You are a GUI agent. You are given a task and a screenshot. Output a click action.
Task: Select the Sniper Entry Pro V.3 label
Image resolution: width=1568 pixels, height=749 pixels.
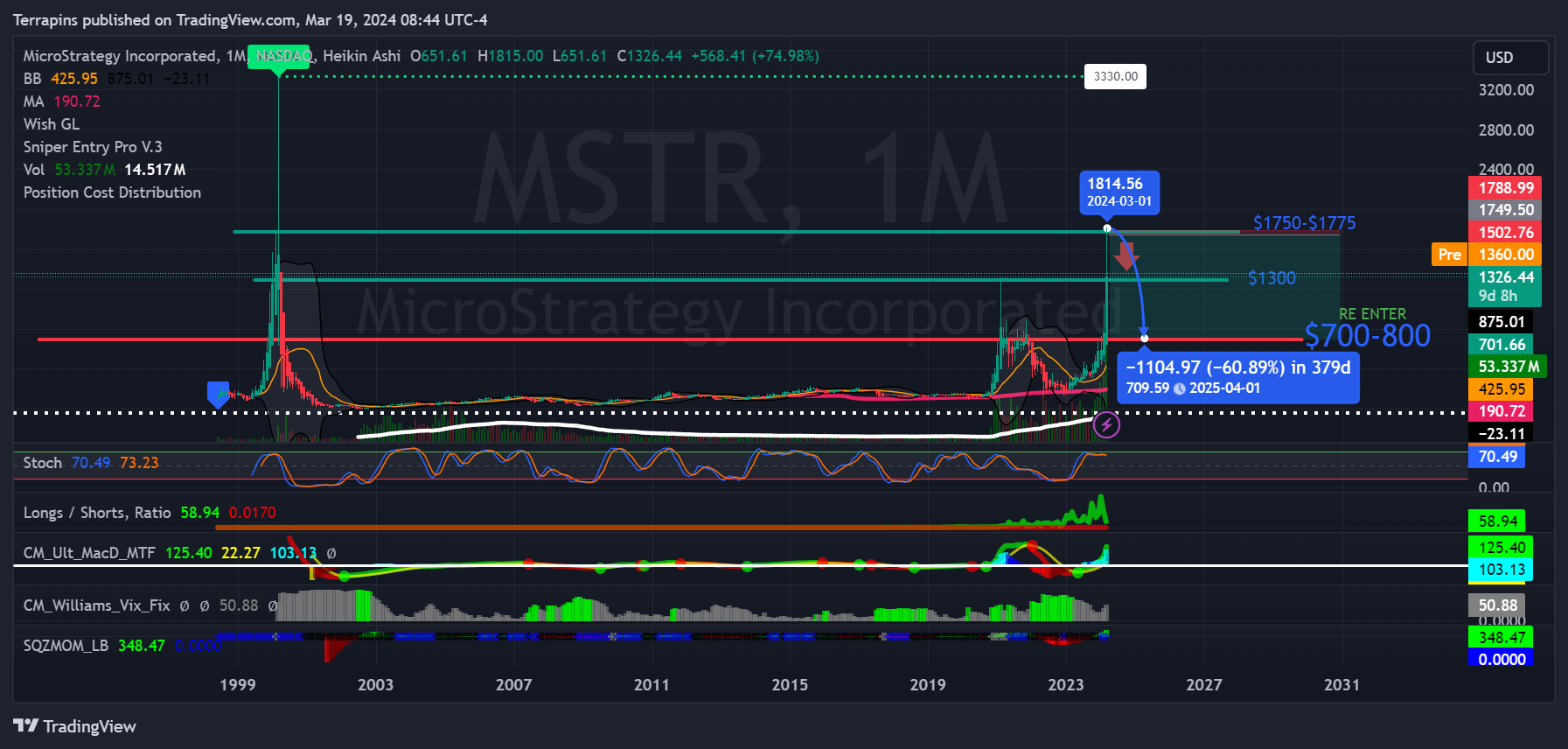(x=93, y=147)
